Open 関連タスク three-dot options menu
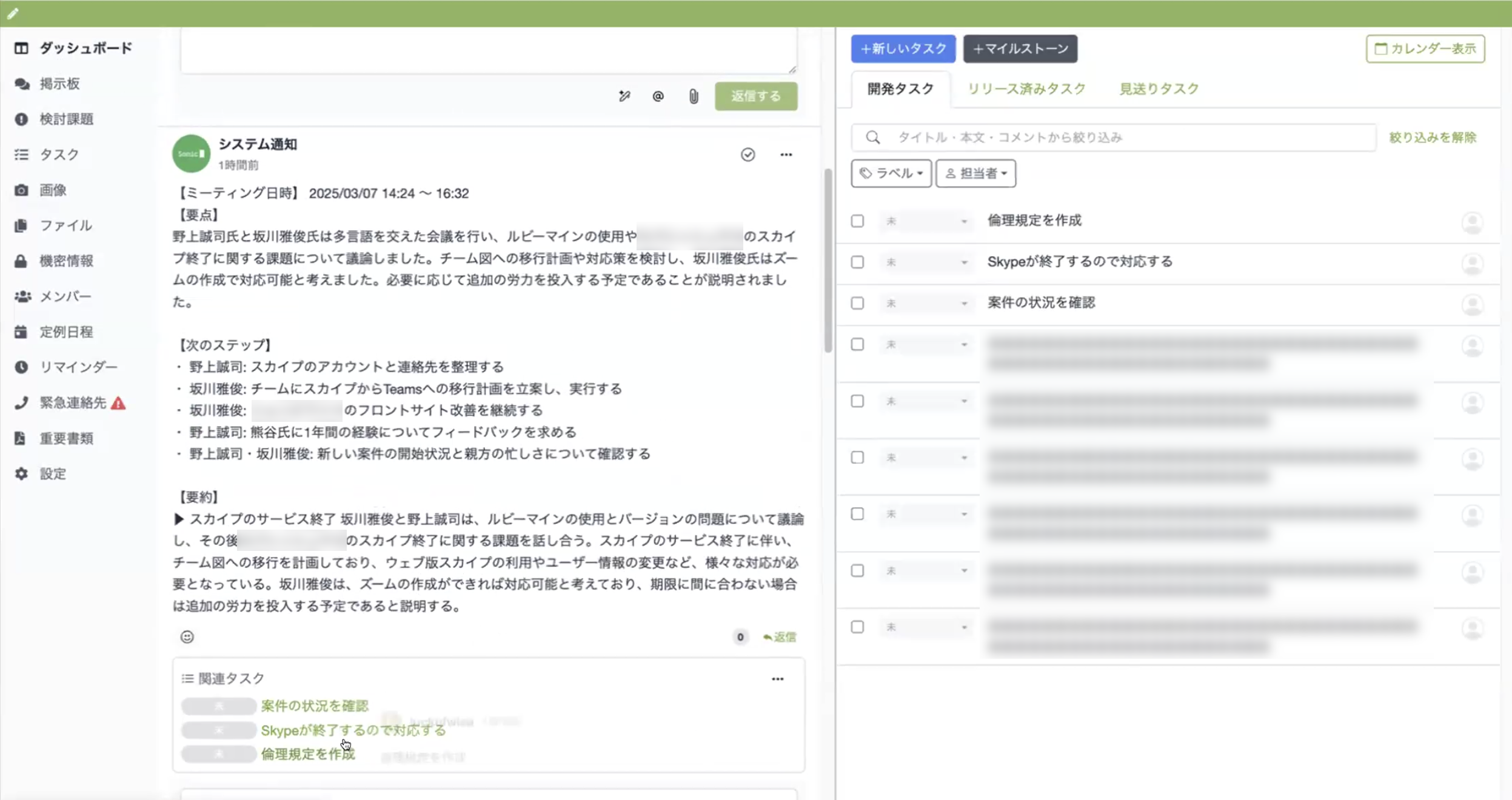Viewport: 1512px width, 800px height. [x=777, y=679]
